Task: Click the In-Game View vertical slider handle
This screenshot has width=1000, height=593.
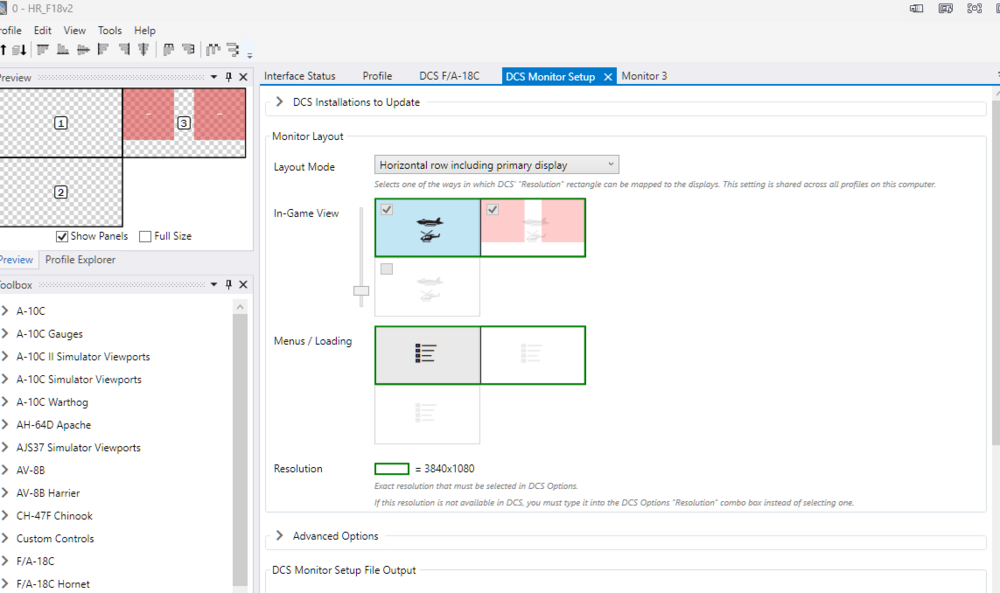Action: pos(361,291)
